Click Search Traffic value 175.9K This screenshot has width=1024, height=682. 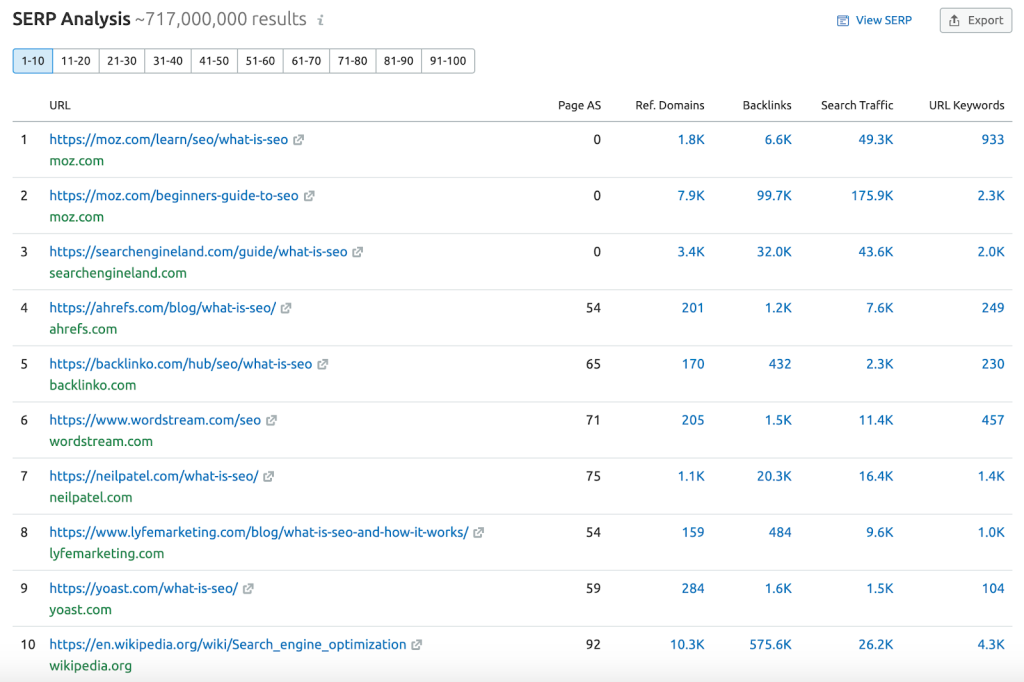pyautogui.click(x=872, y=195)
